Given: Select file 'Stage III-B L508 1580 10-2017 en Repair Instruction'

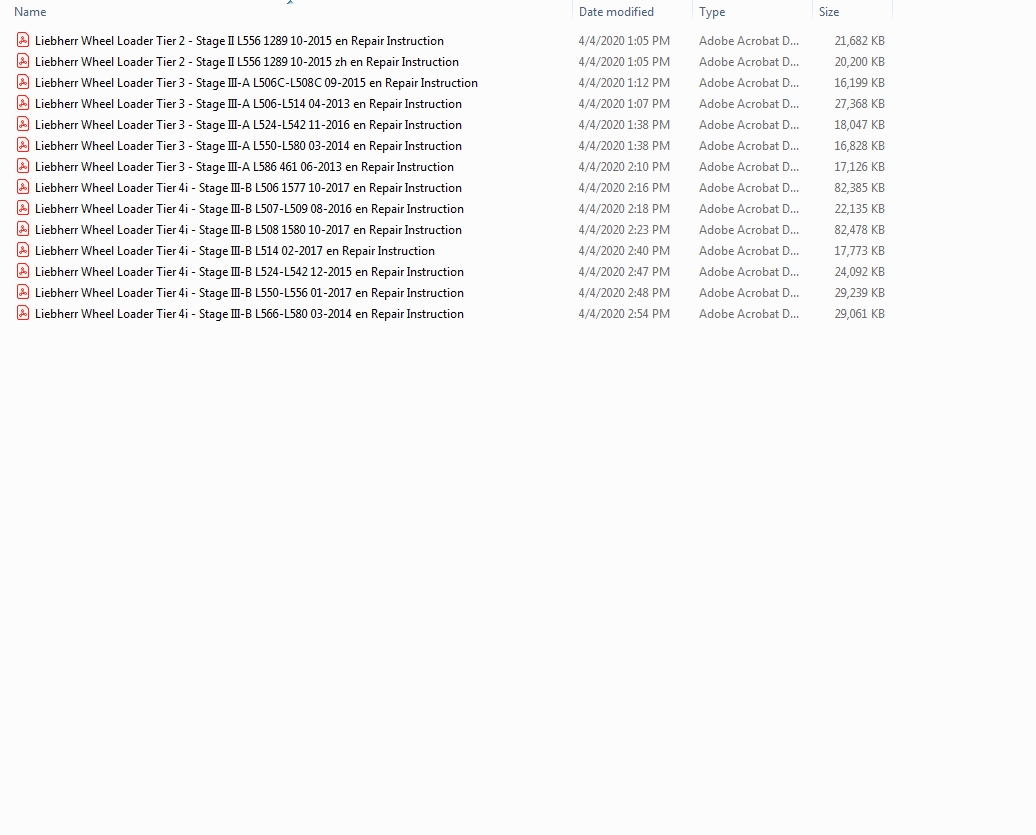Looking at the screenshot, I should (248, 230).
